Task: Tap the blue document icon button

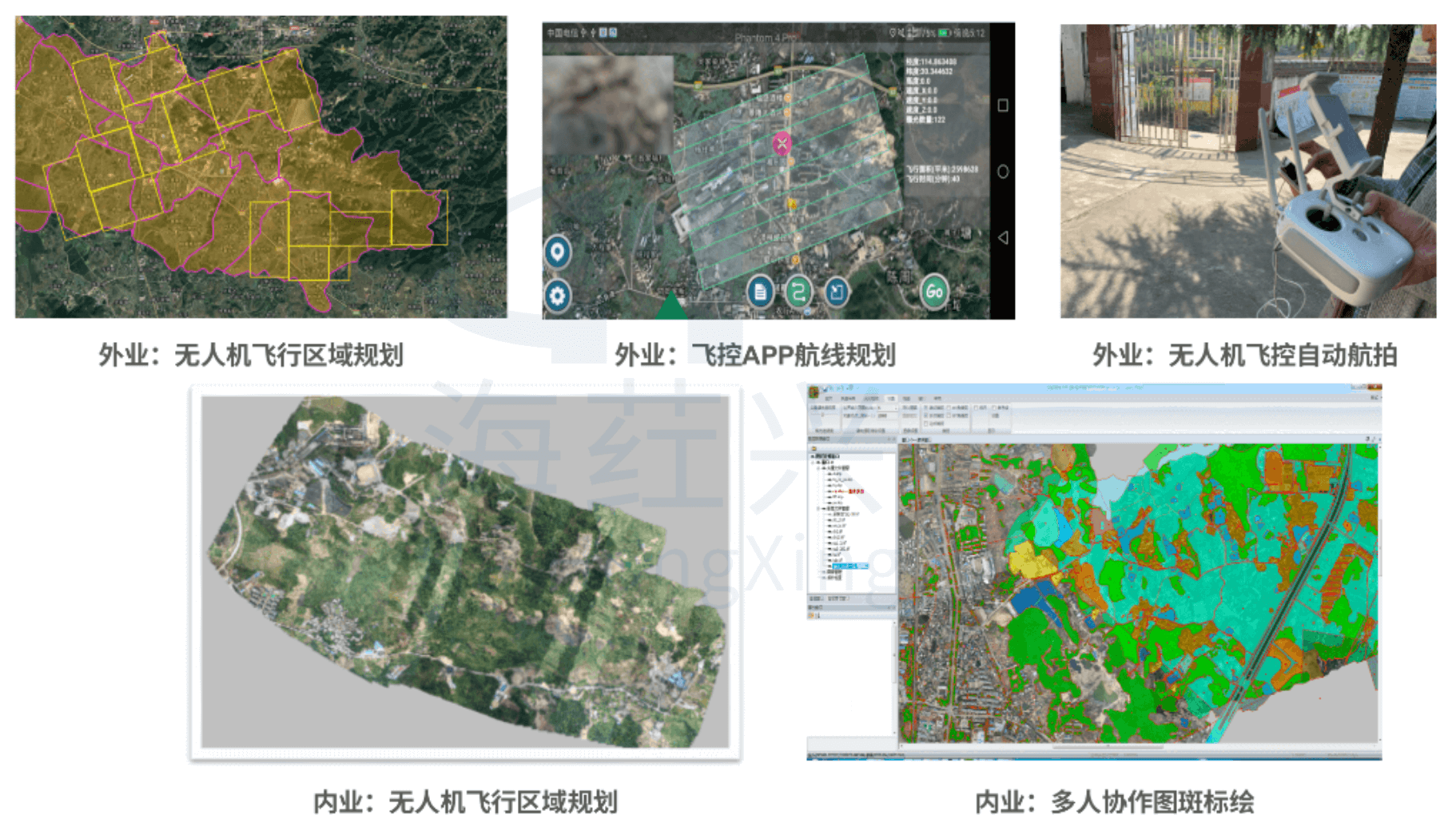Action: tap(760, 292)
